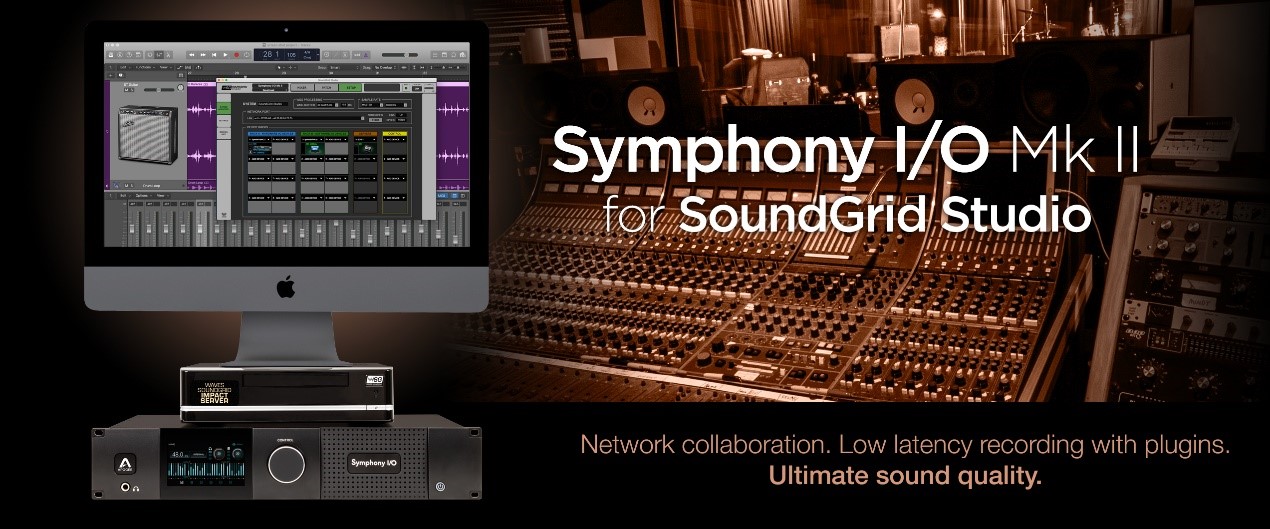Image resolution: width=1270 pixels, height=529 pixels.
Task: Click the red Record button in transport
Action: [237, 54]
